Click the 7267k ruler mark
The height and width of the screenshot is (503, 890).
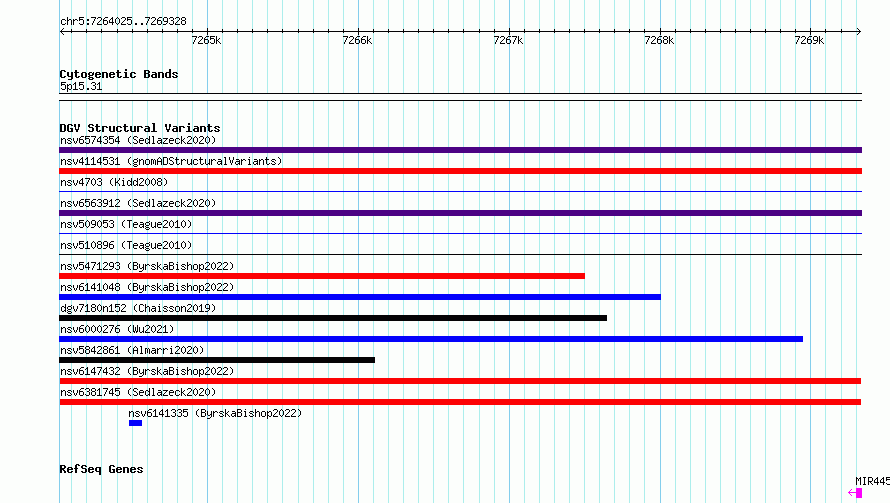point(509,40)
